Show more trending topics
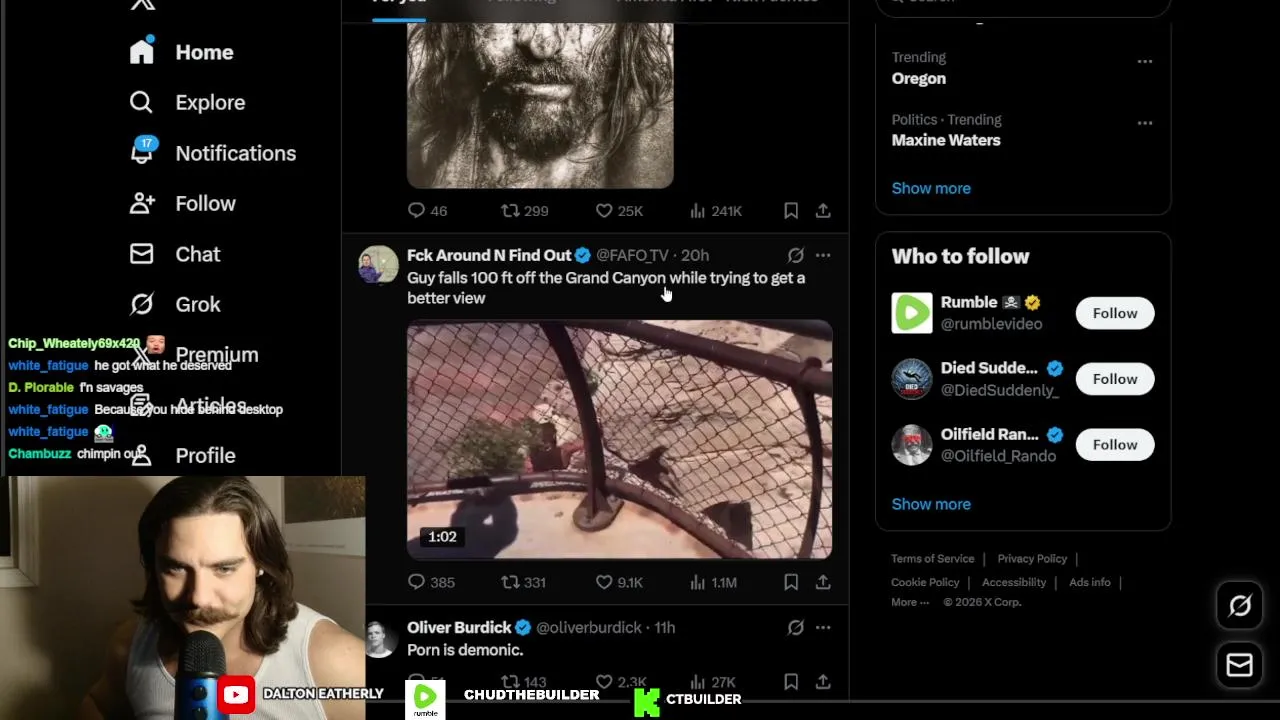The height and width of the screenshot is (720, 1280). pos(931,188)
